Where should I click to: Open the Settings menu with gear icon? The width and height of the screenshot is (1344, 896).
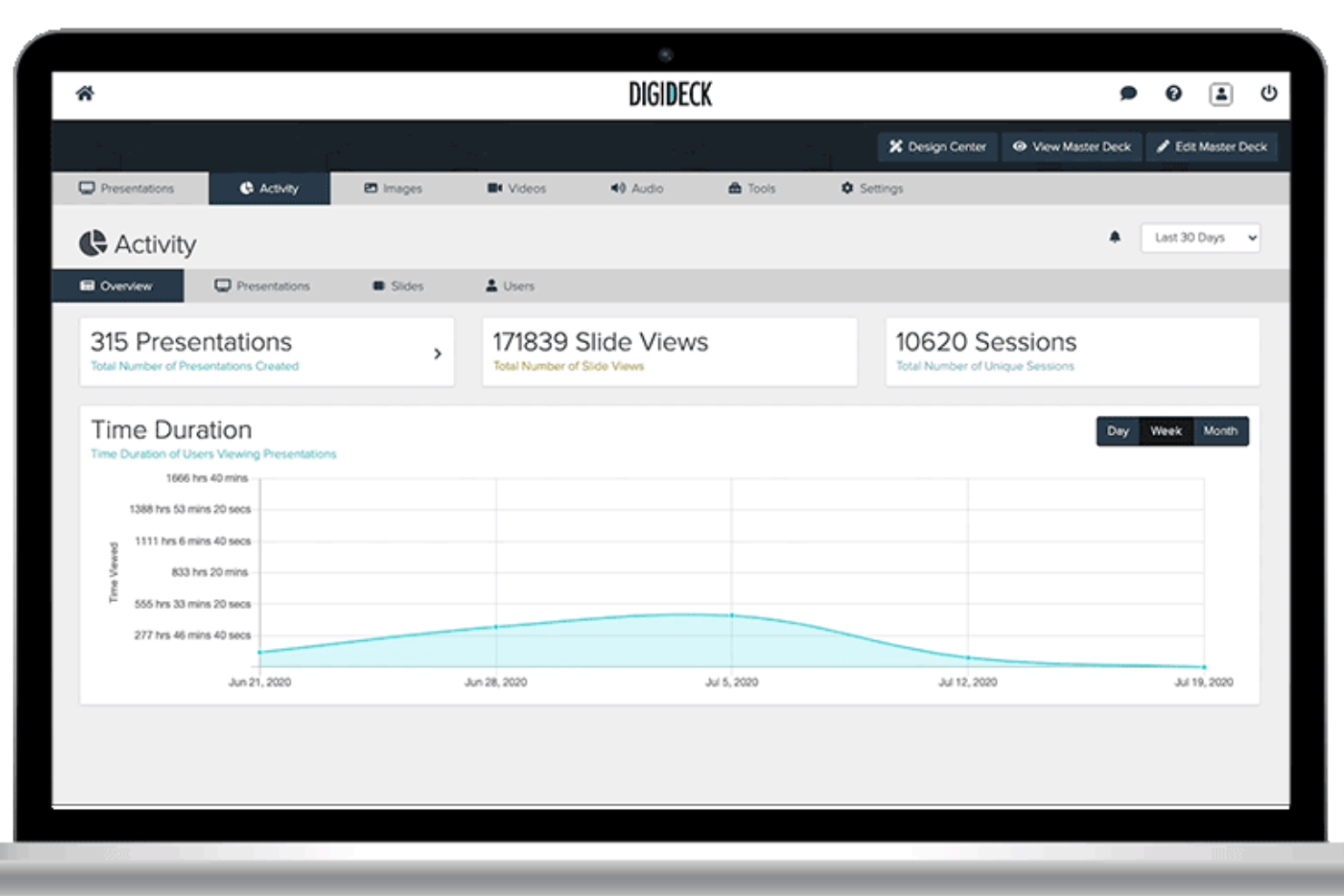[872, 188]
